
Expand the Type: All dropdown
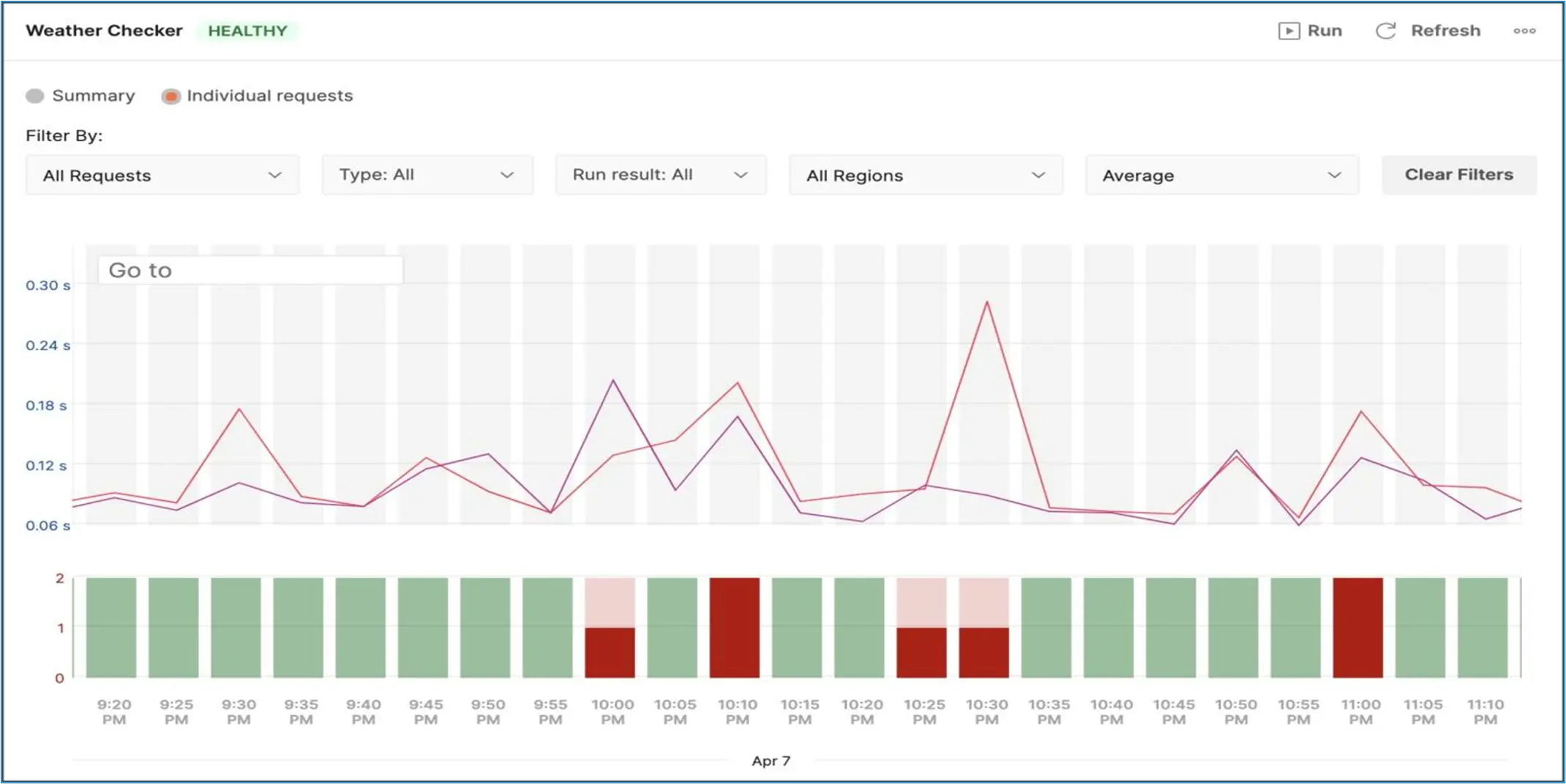point(427,175)
